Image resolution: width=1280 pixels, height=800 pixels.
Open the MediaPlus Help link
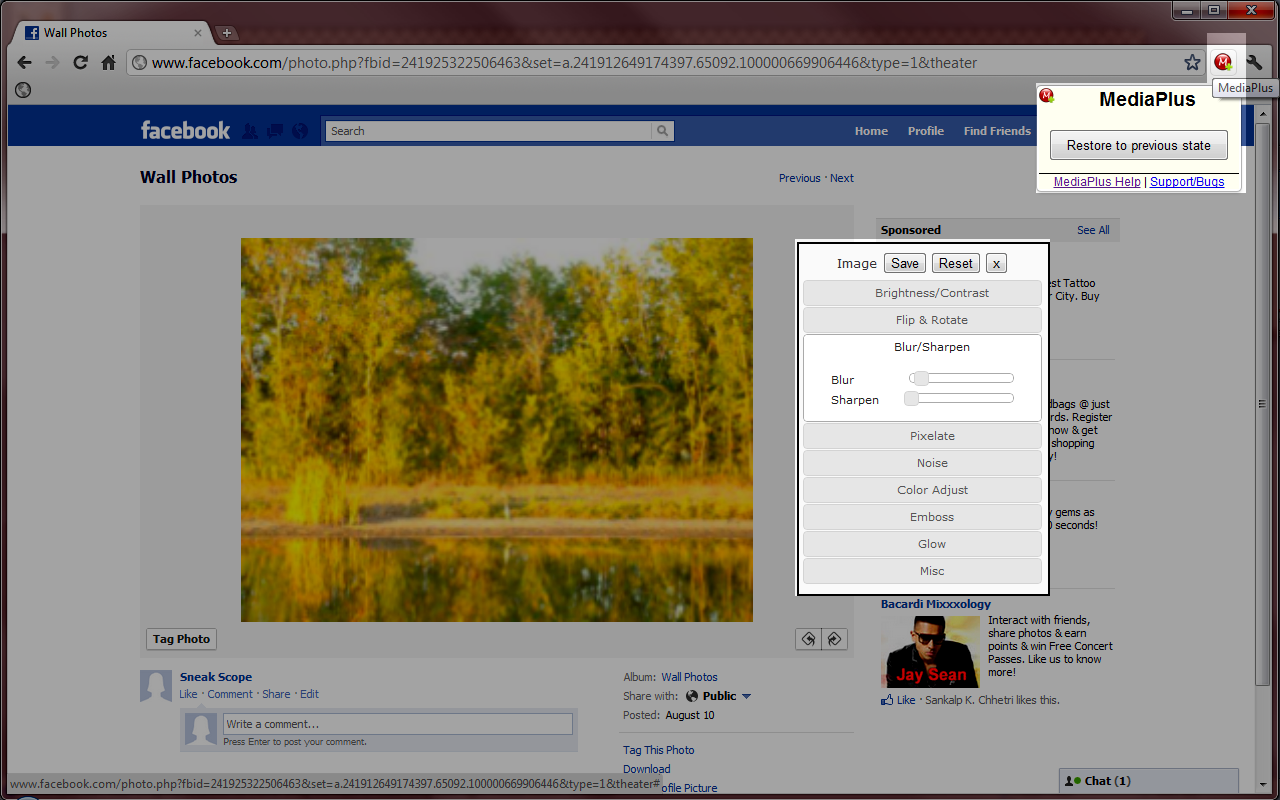pyautogui.click(x=1097, y=182)
